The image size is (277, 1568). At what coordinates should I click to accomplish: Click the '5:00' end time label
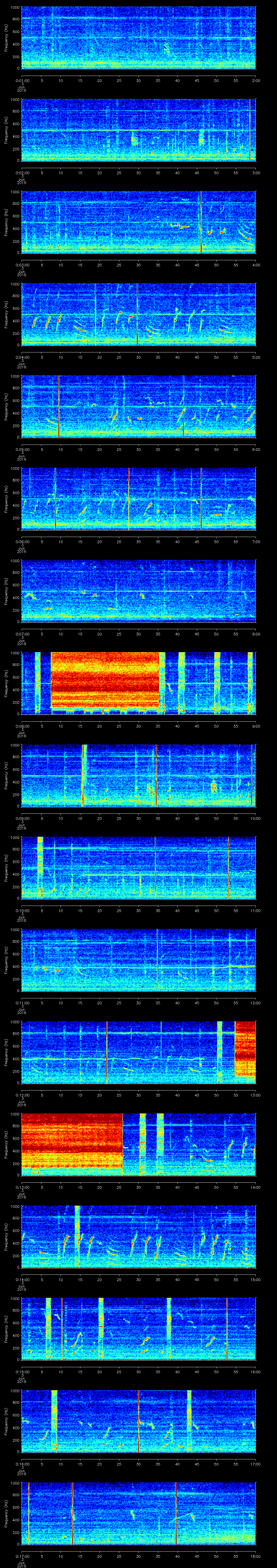point(256,357)
